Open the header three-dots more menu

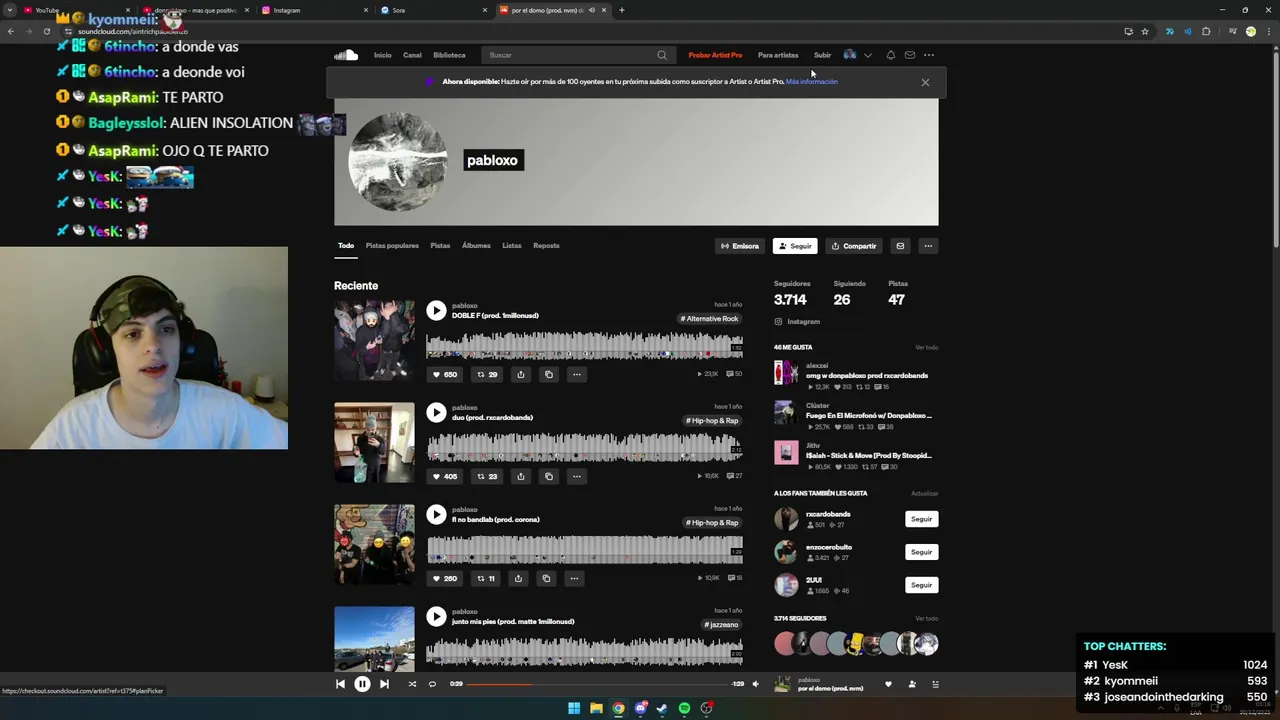(928, 55)
